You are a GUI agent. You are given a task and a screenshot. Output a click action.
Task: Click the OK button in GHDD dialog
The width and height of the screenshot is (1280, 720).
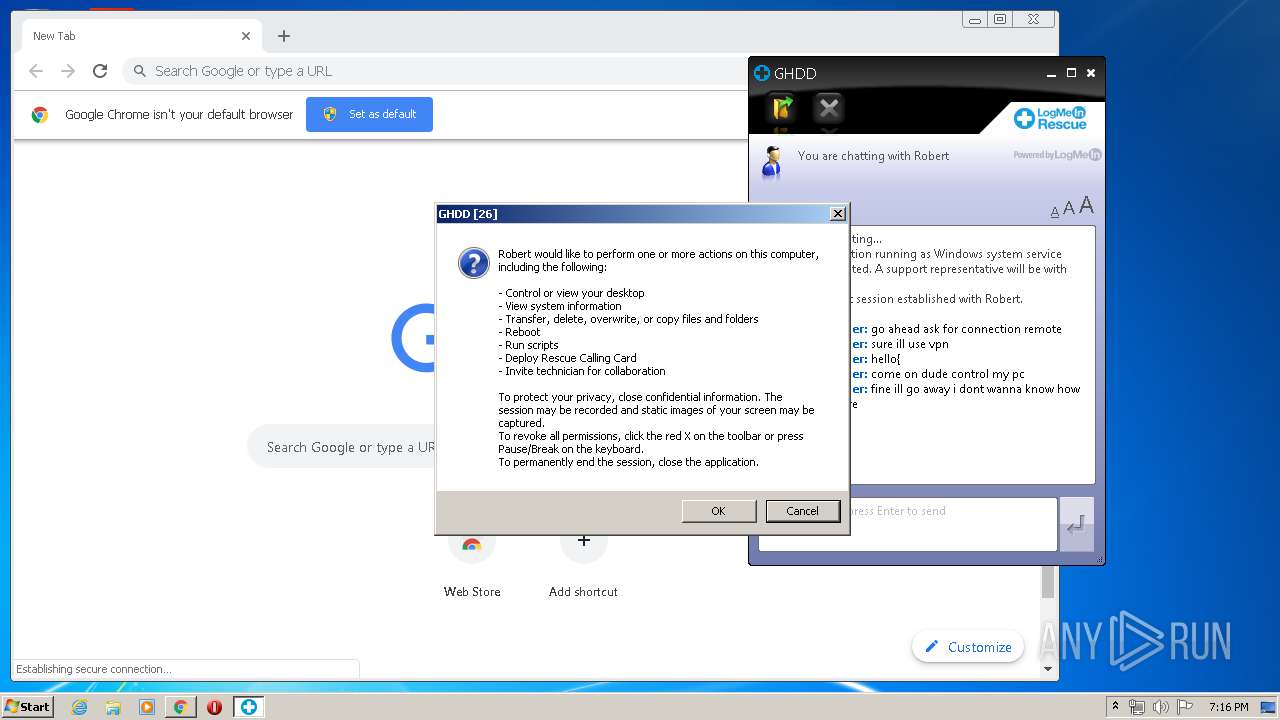[x=718, y=511]
